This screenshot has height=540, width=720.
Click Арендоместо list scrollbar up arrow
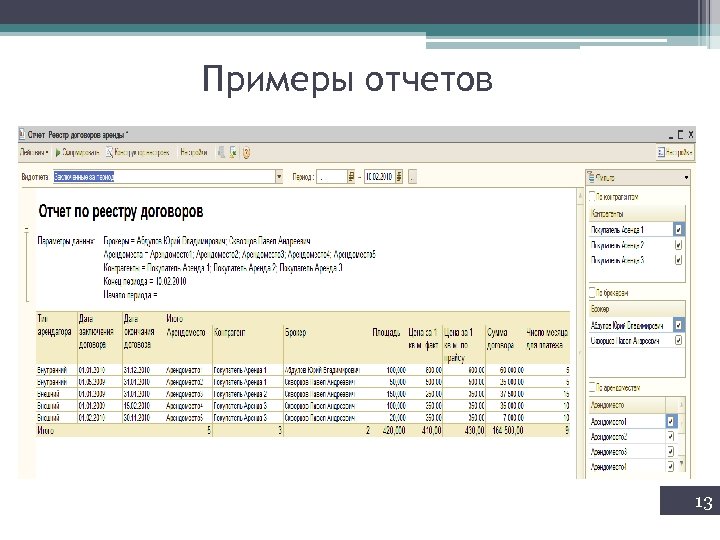pyautogui.click(x=681, y=405)
